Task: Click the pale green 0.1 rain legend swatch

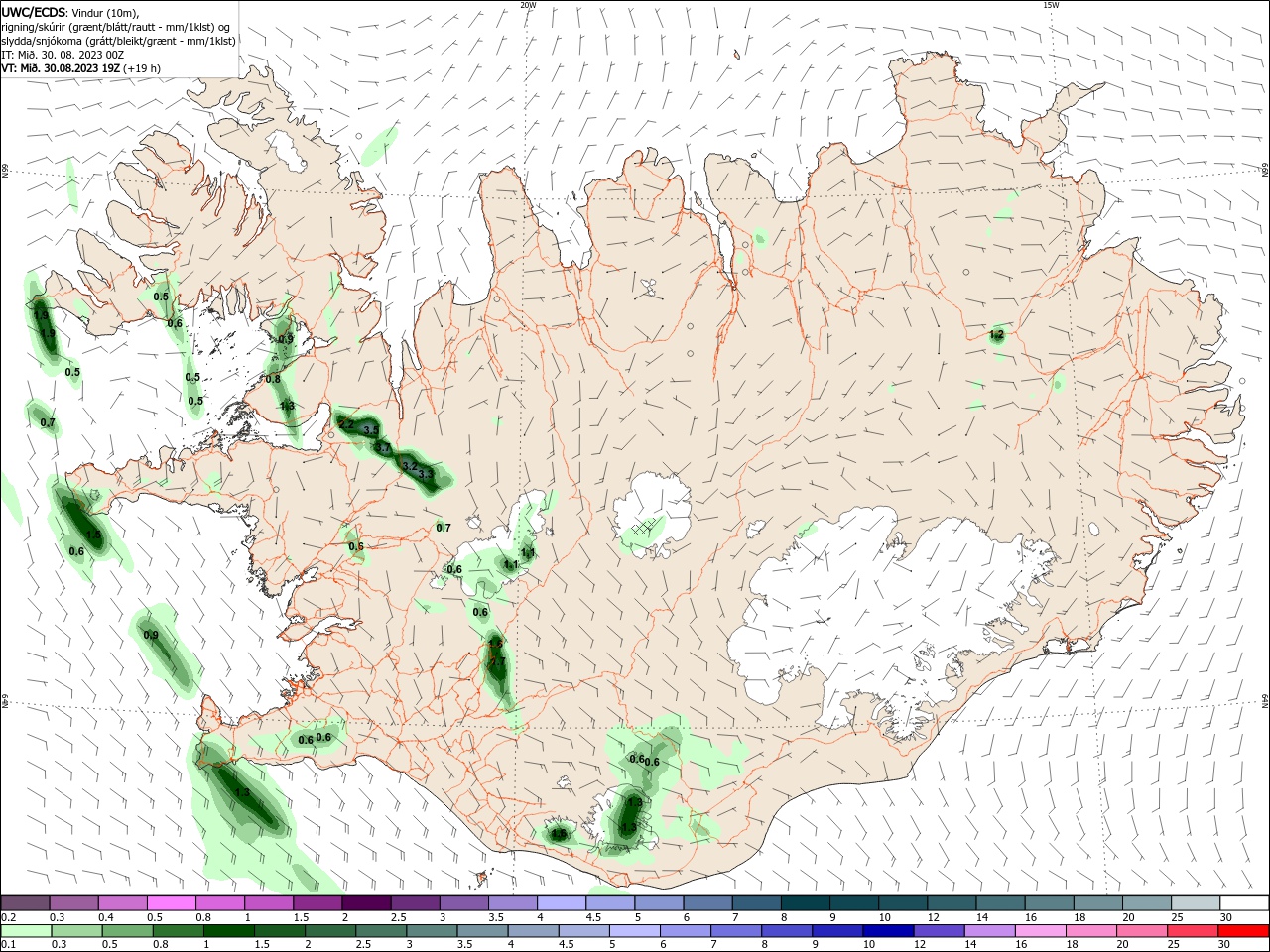Action: tap(28, 931)
